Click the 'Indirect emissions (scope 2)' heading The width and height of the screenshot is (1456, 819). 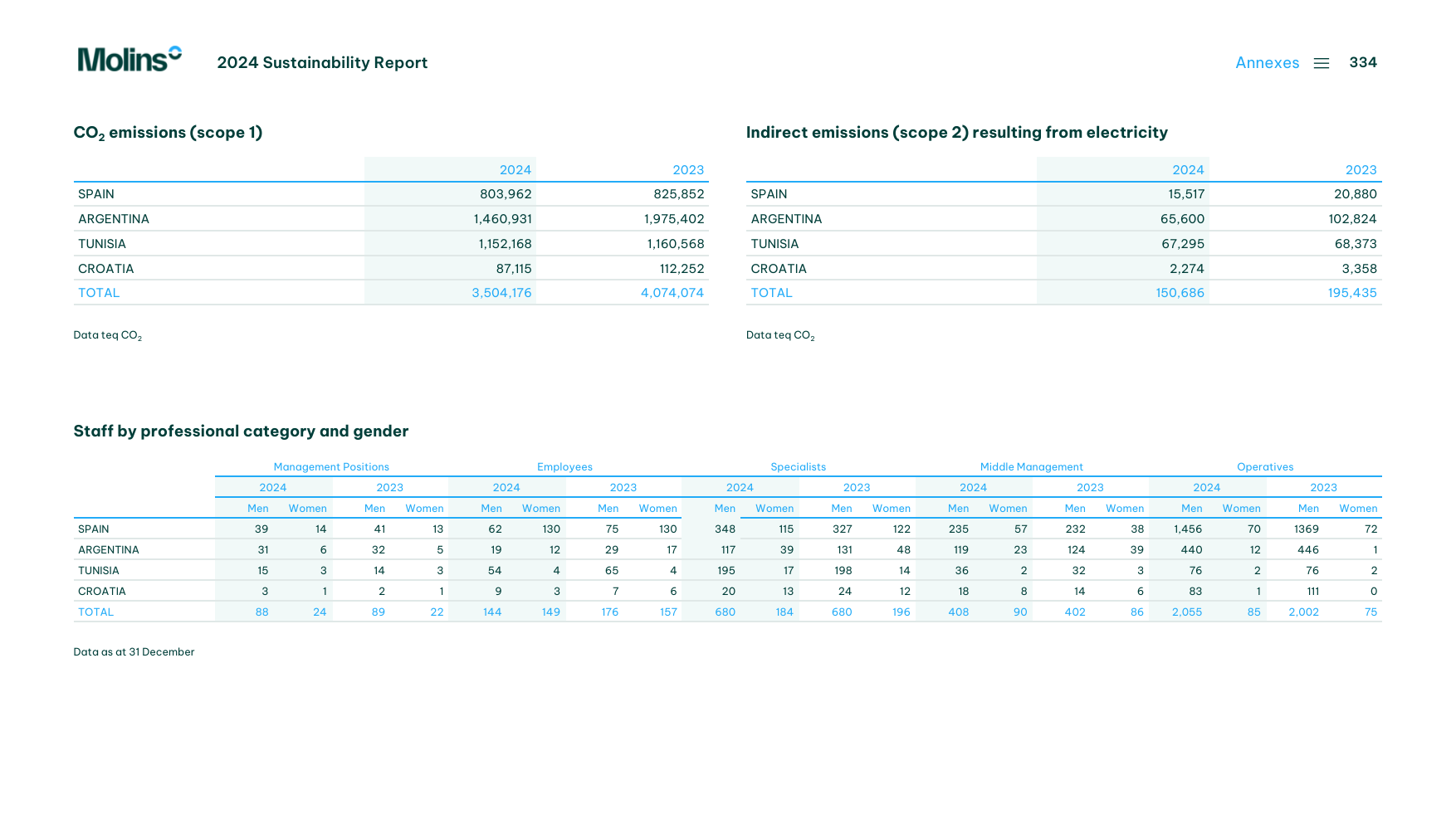(956, 133)
